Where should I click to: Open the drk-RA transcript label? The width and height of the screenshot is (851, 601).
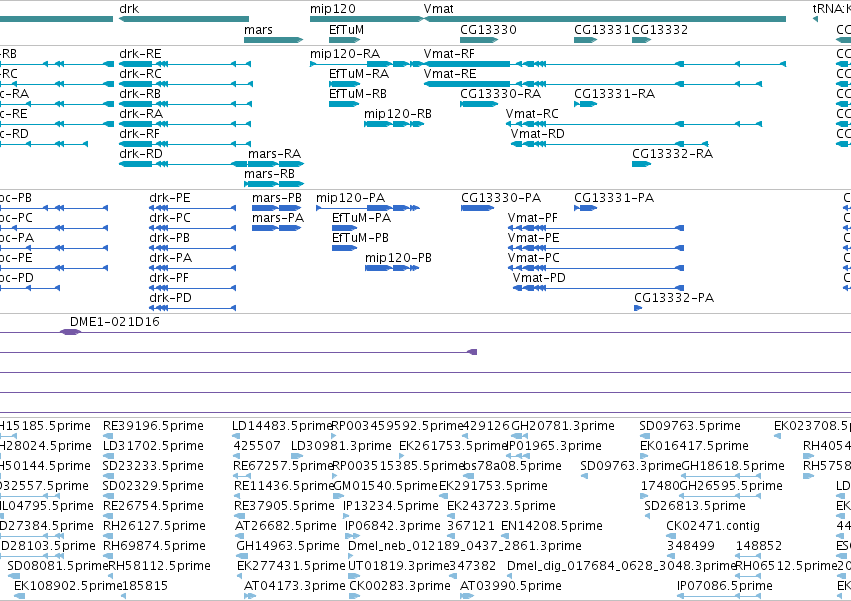tap(141, 114)
